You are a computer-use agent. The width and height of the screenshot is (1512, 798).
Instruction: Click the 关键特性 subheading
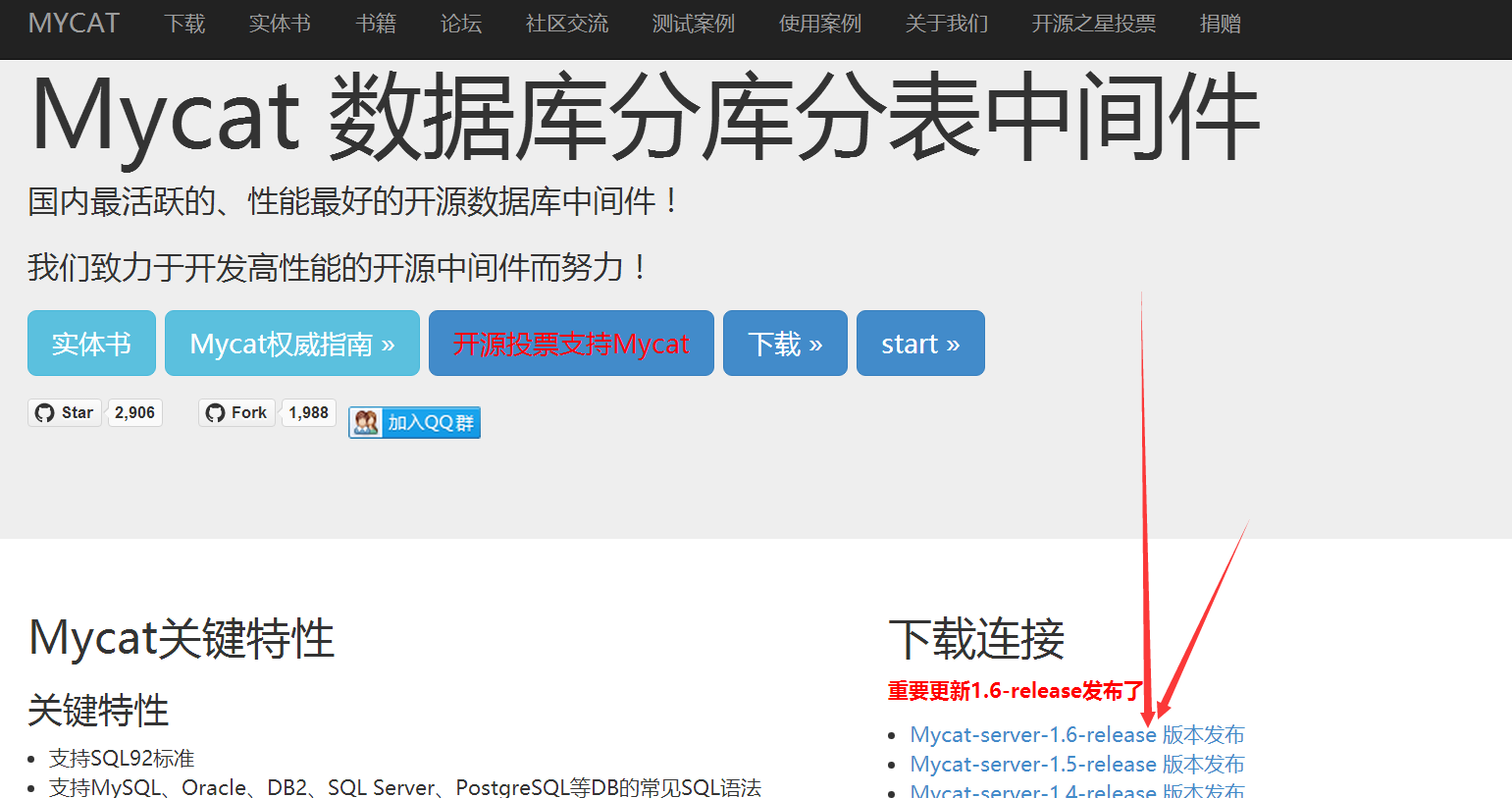point(98,711)
